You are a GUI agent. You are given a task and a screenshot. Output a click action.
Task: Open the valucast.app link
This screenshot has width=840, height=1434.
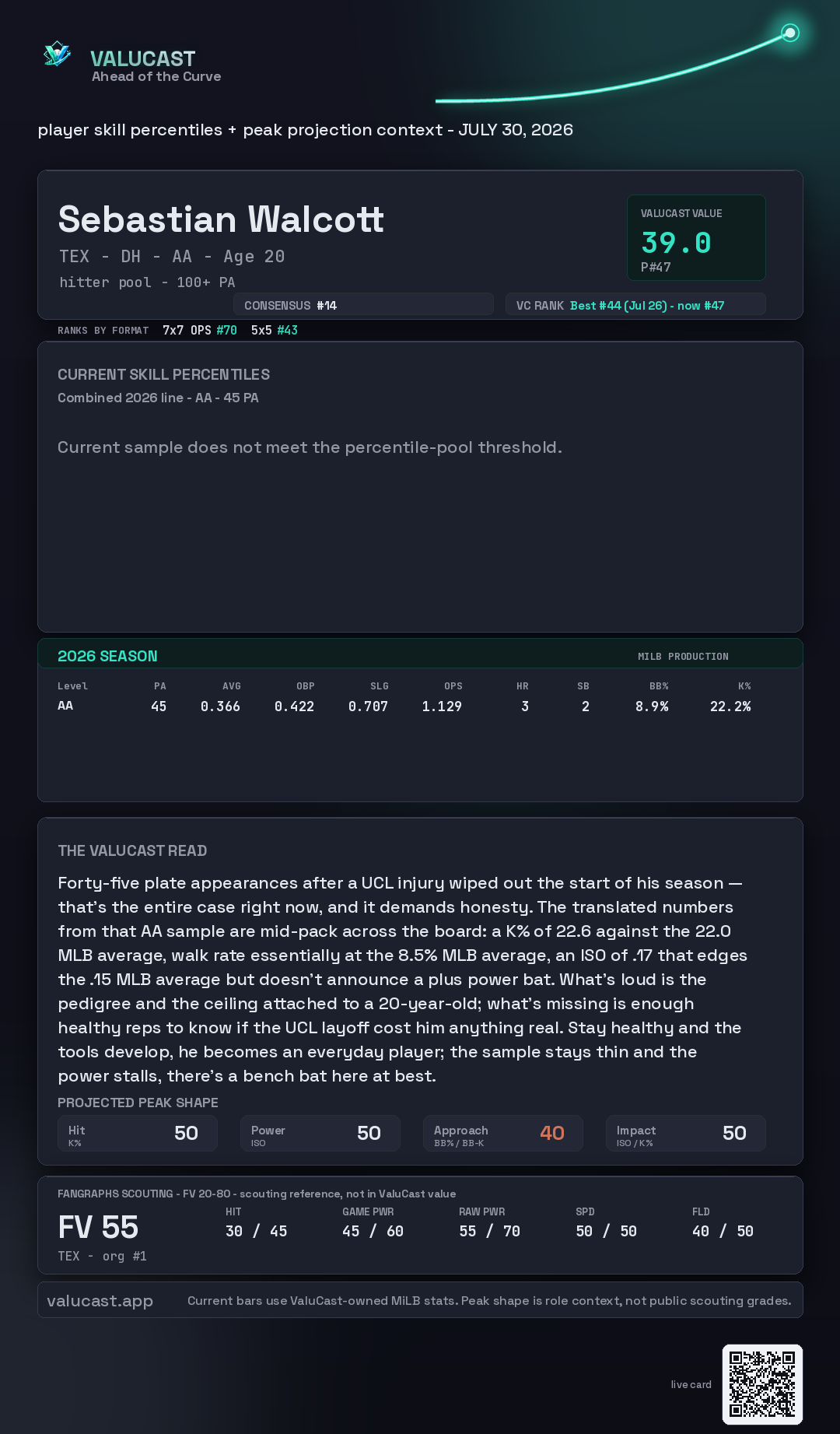click(x=100, y=1301)
